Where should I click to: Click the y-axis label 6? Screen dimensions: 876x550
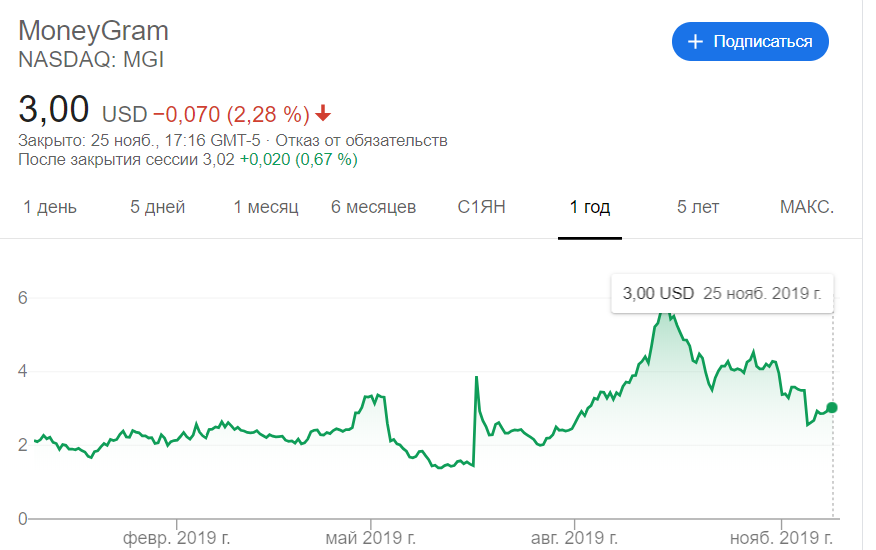[22, 298]
